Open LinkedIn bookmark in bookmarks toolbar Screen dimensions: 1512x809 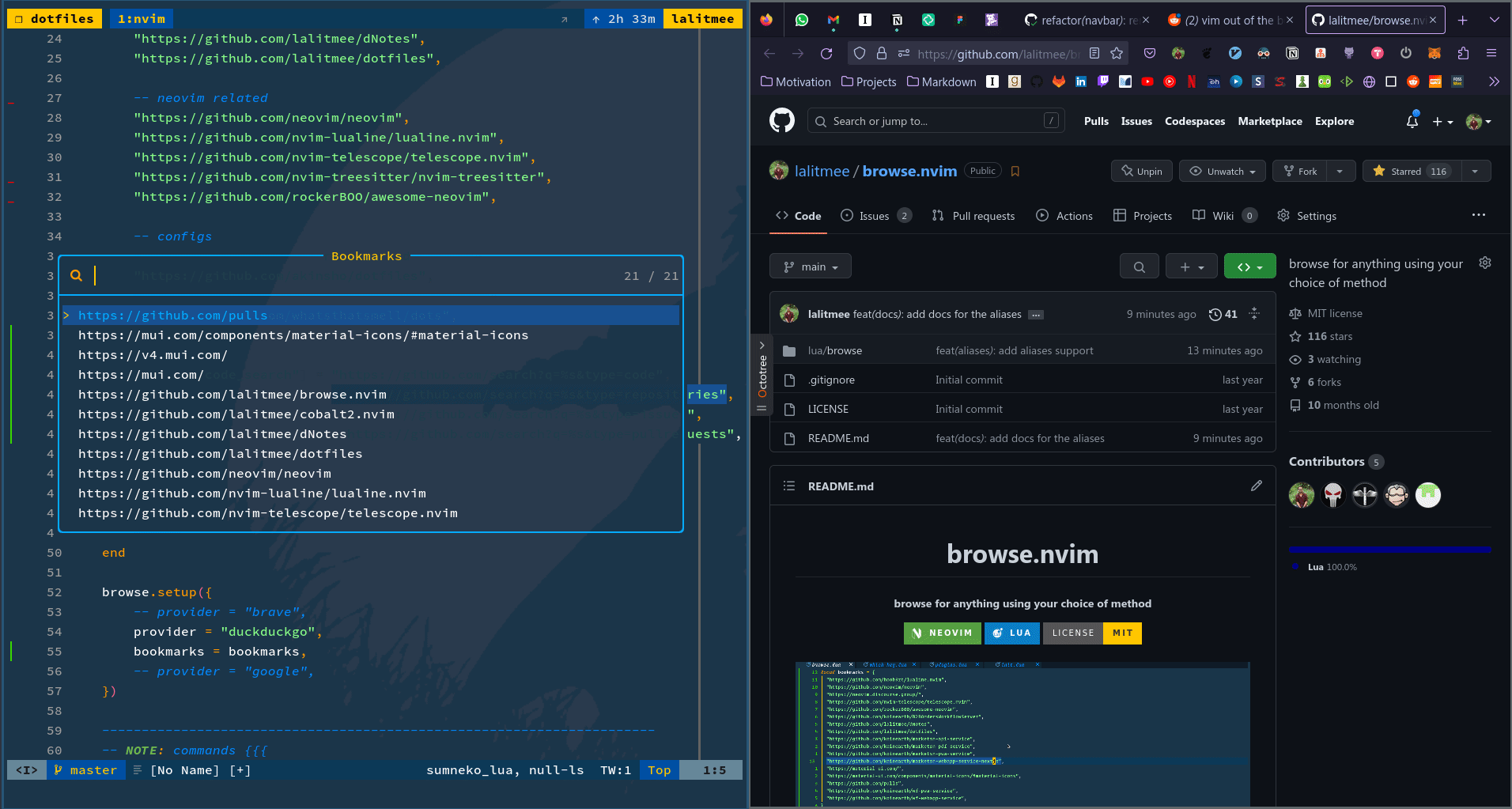point(1081,81)
